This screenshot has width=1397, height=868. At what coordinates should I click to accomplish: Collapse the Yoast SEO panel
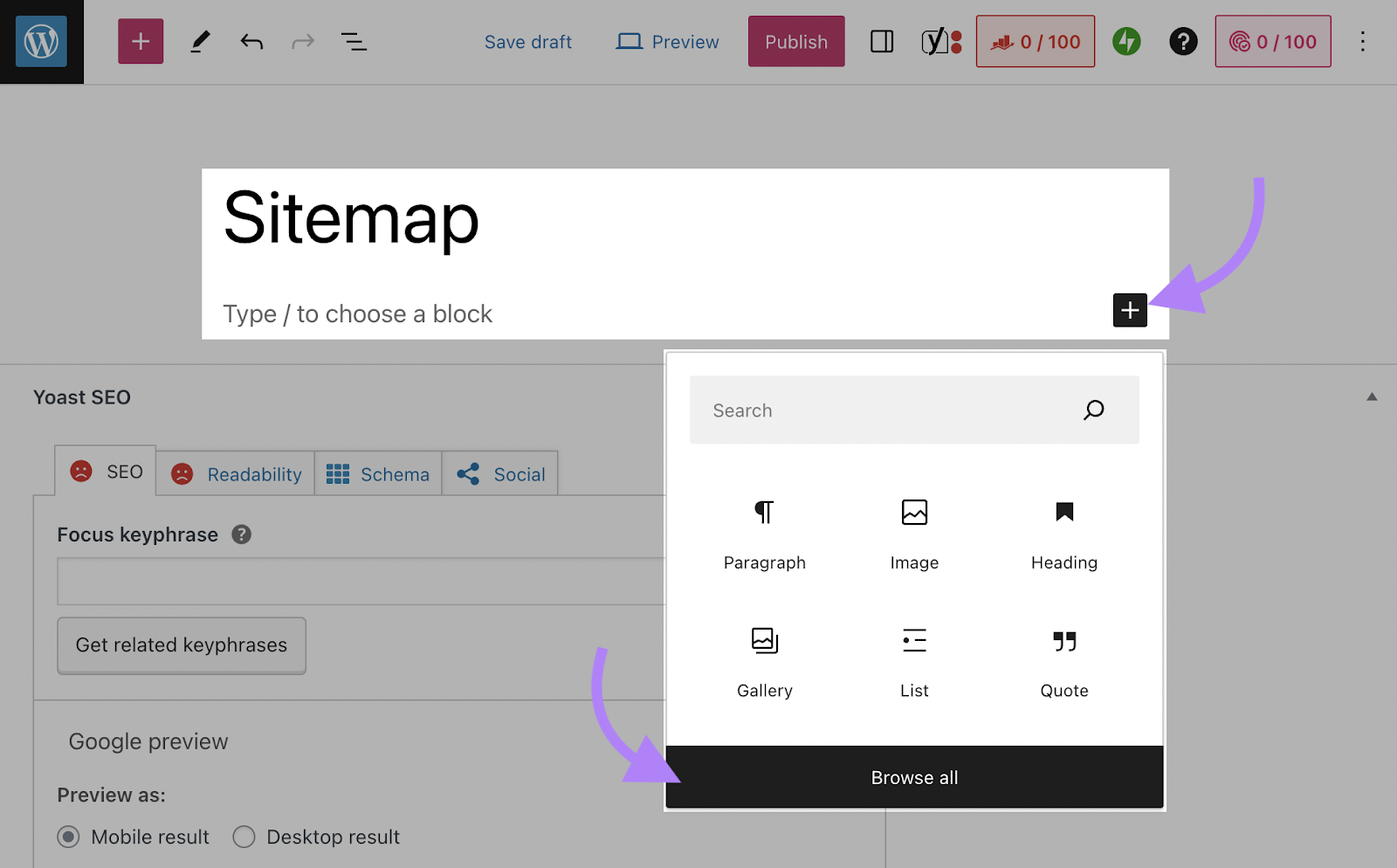(1371, 396)
